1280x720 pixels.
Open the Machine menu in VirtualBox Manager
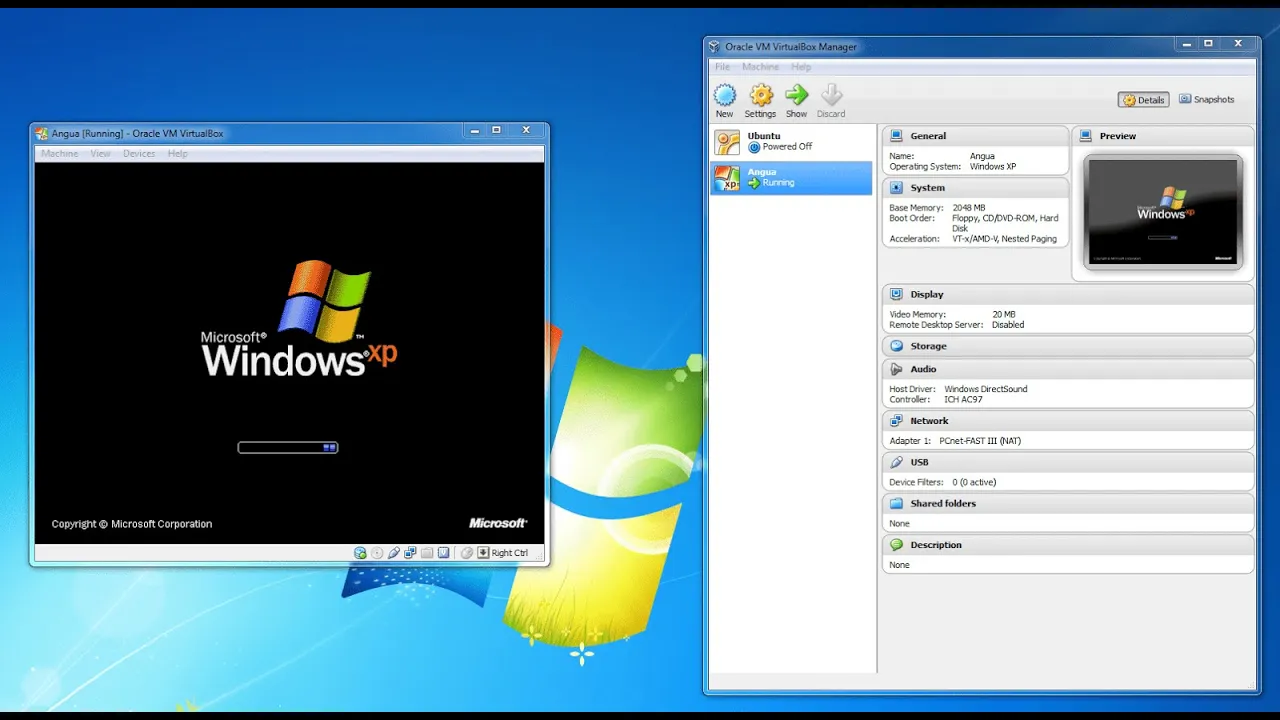click(x=760, y=67)
